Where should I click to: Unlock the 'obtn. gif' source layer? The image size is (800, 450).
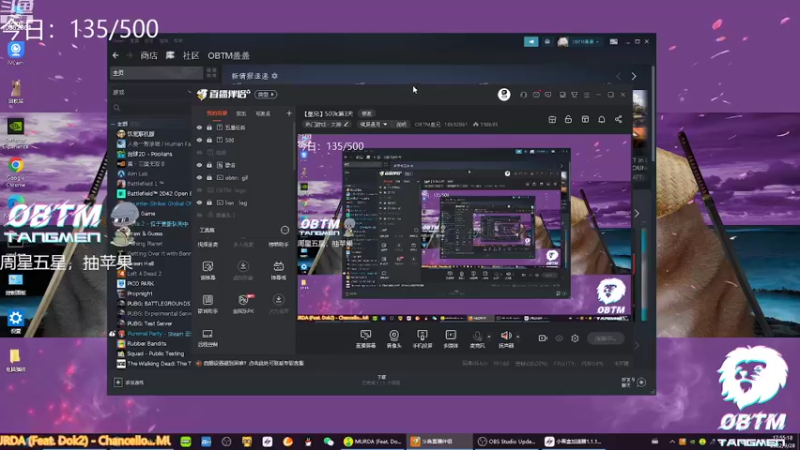(209, 178)
